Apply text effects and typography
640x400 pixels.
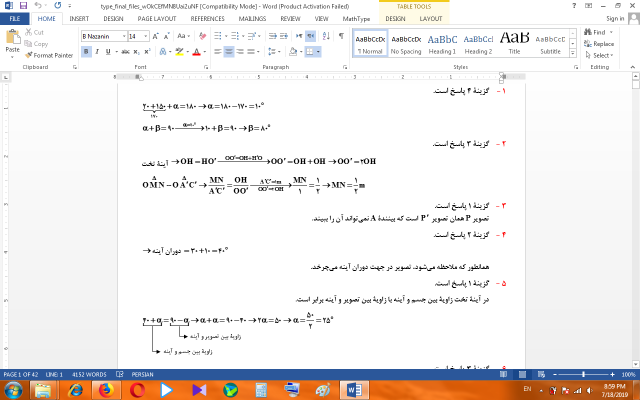coord(164,52)
